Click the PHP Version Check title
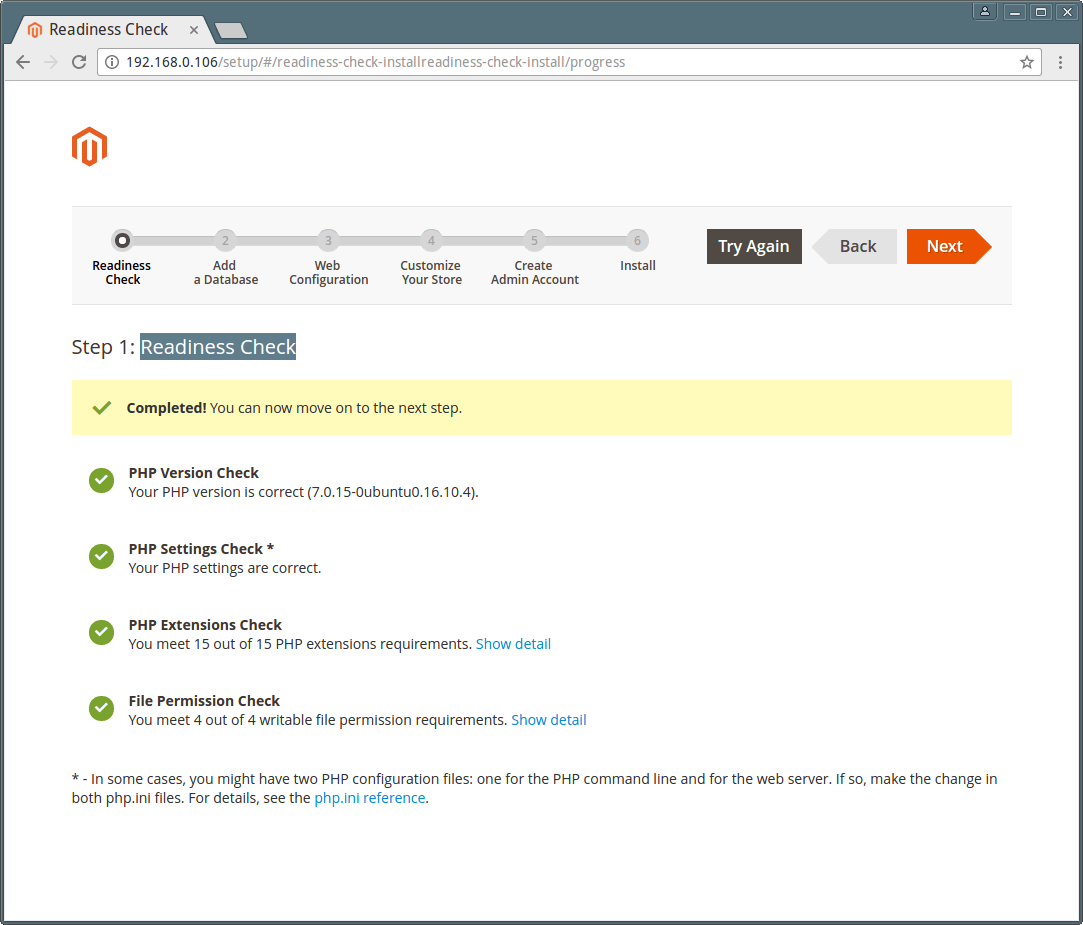 pyautogui.click(x=193, y=473)
